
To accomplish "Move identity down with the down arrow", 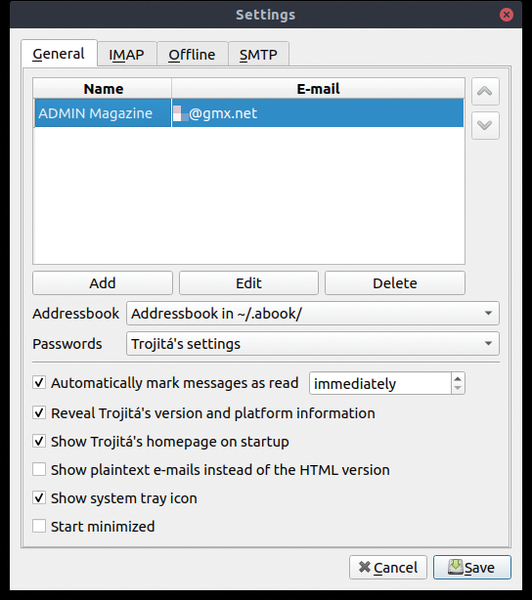I will 485,125.
